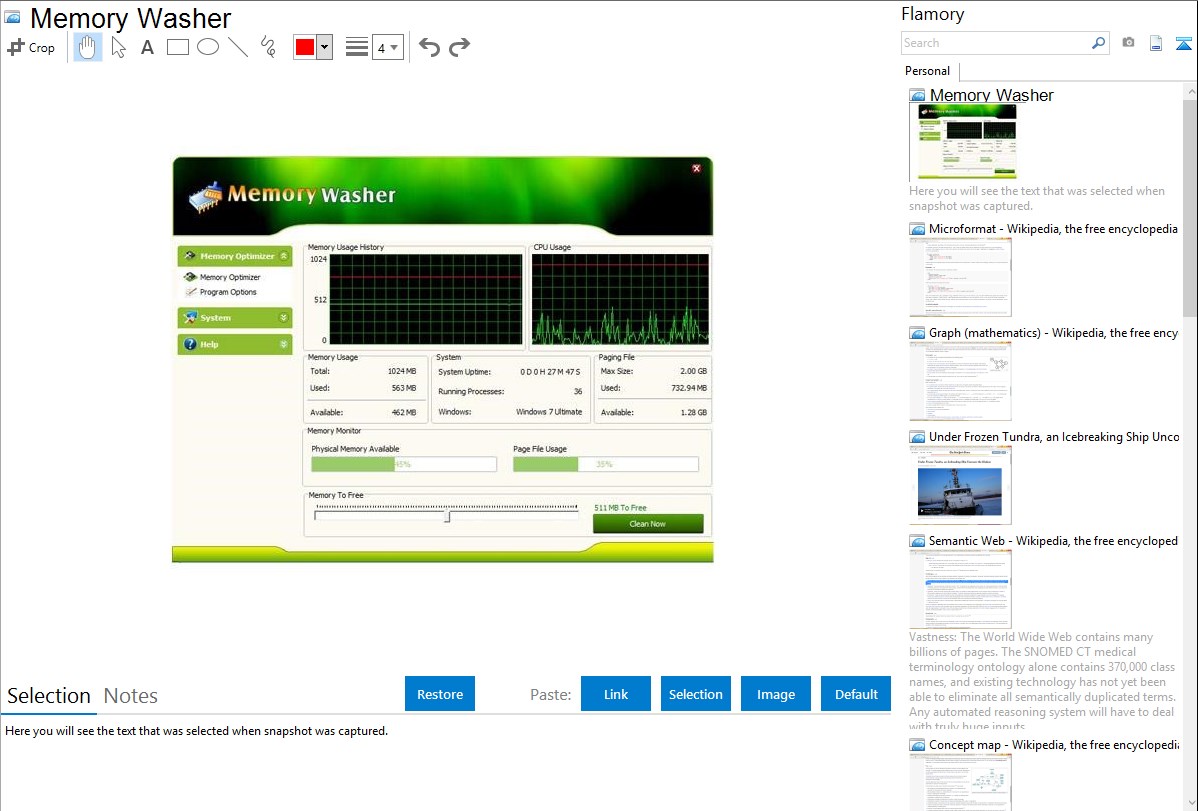Click the Restore button
The width and height of the screenshot is (1198, 811).
(x=440, y=694)
